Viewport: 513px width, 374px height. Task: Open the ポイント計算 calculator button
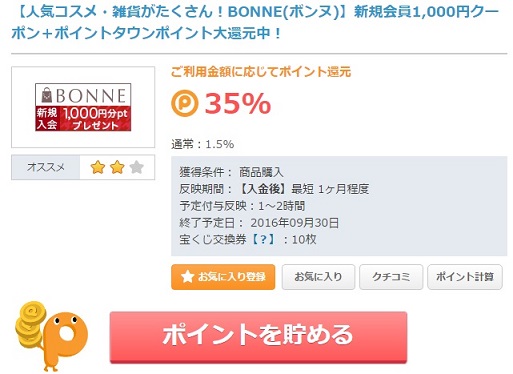pos(465,277)
